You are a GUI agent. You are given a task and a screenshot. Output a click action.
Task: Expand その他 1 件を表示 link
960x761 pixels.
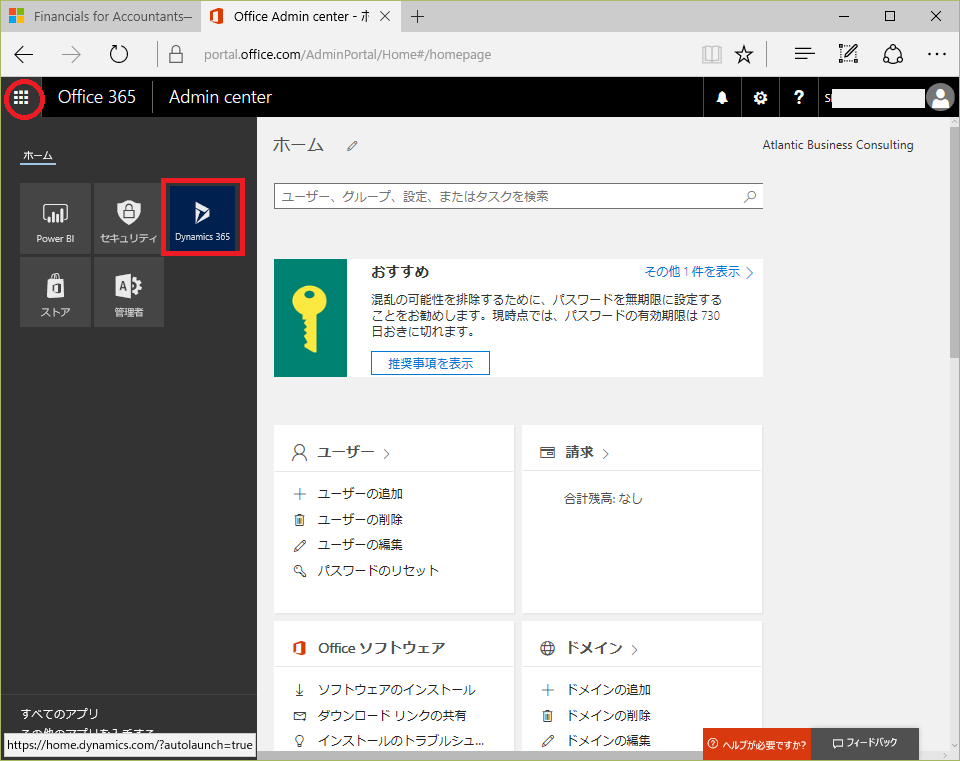(699, 272)
